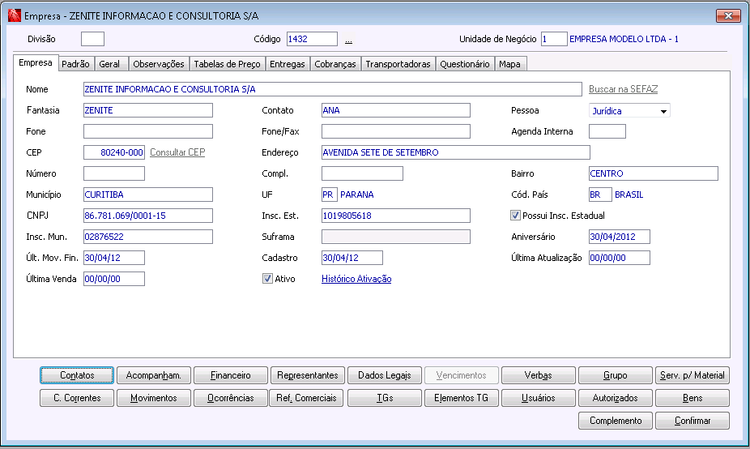Click the Agenda Interna field

tap(607, 131)
